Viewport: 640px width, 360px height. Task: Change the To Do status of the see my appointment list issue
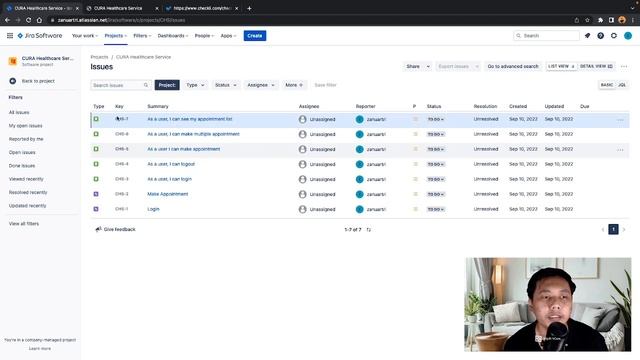point(436,119)
